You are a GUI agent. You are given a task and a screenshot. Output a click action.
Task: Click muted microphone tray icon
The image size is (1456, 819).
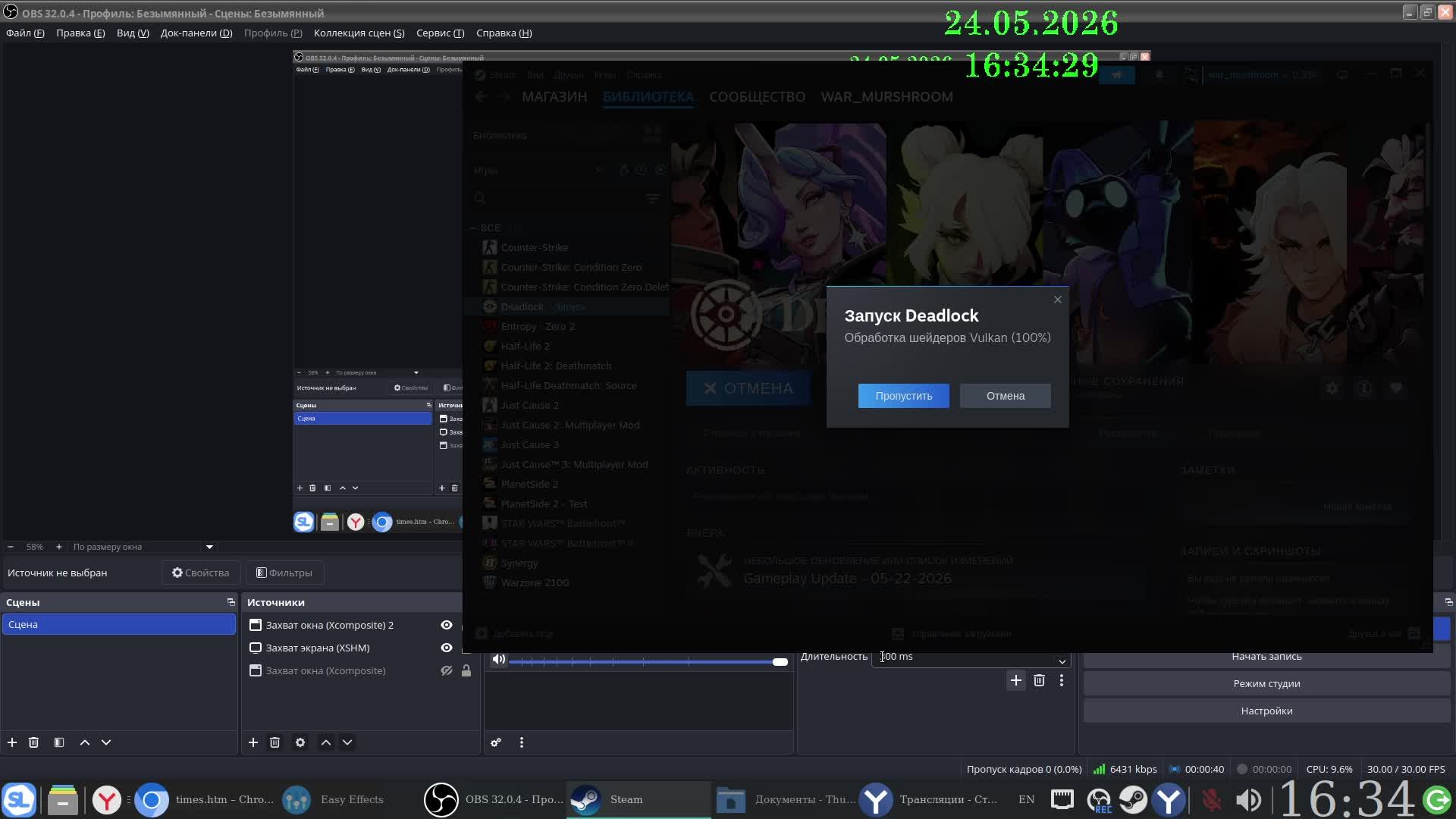pyautogui.click(x=1212, y=800)
